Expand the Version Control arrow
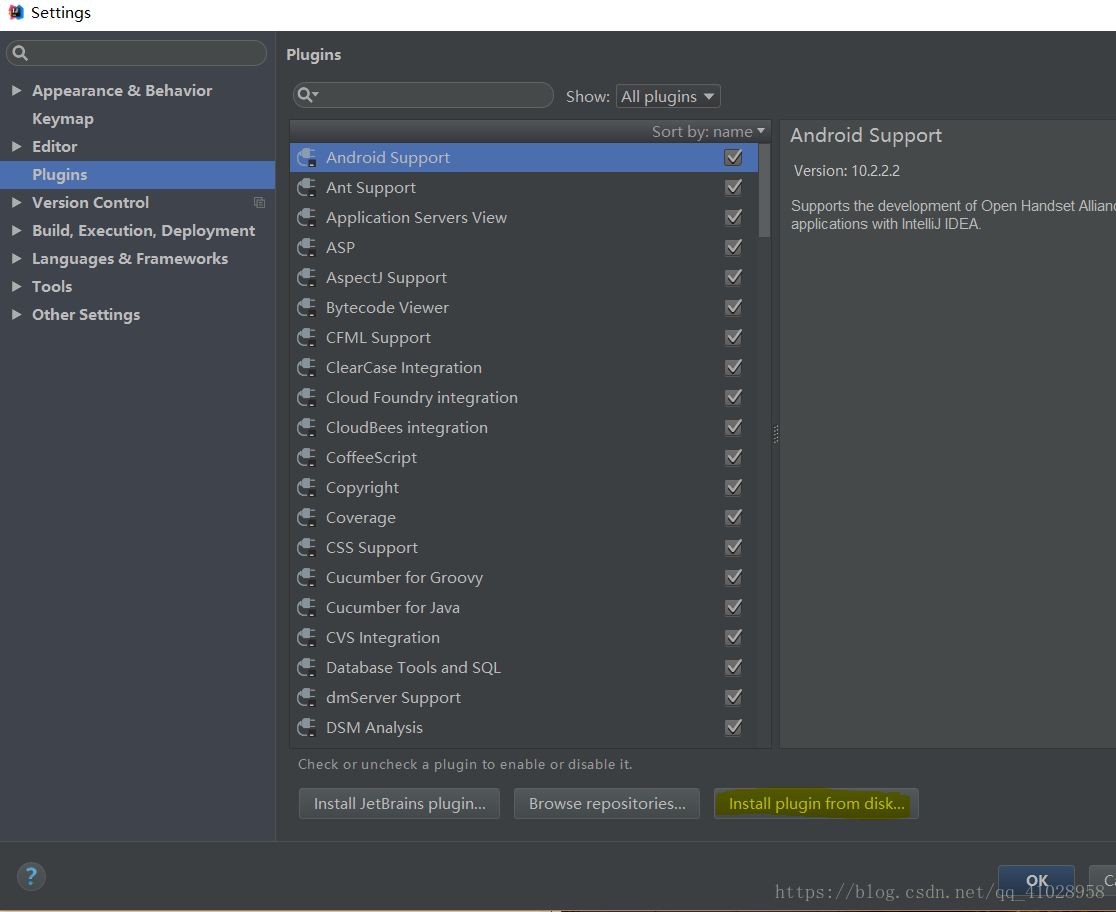 (x=16, y=203)
